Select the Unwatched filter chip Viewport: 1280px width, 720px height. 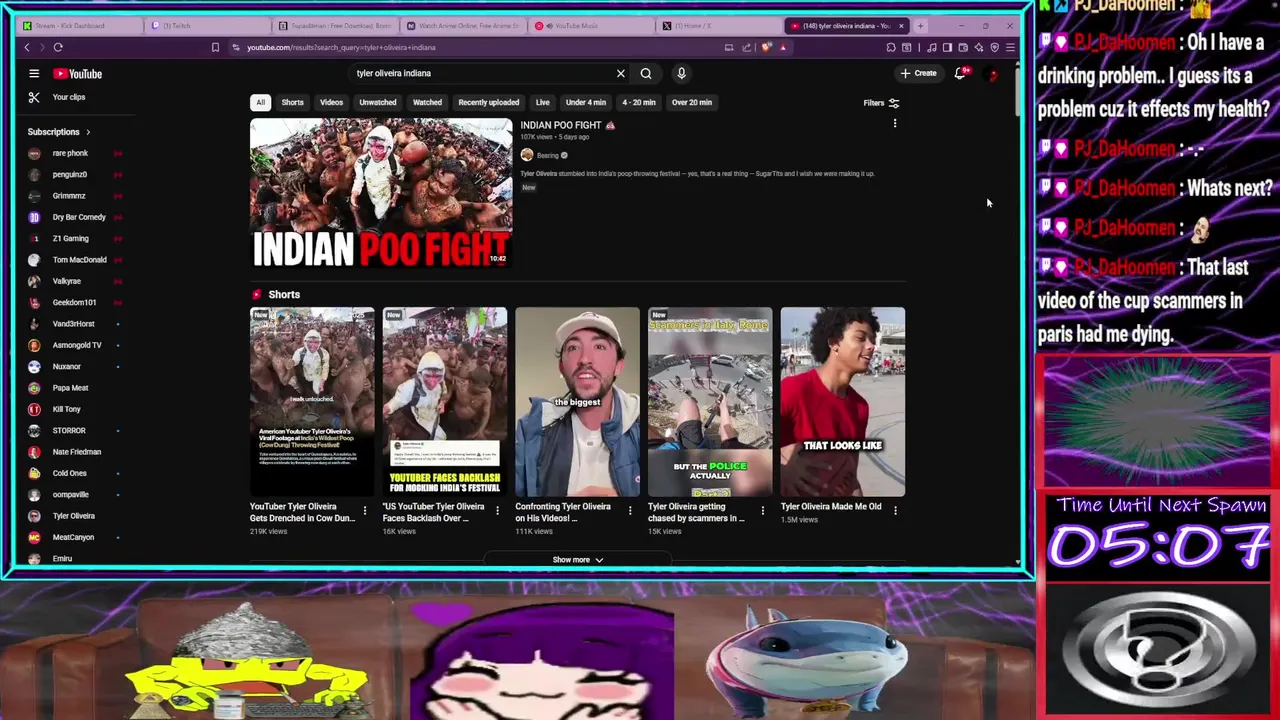pos(378,102)
